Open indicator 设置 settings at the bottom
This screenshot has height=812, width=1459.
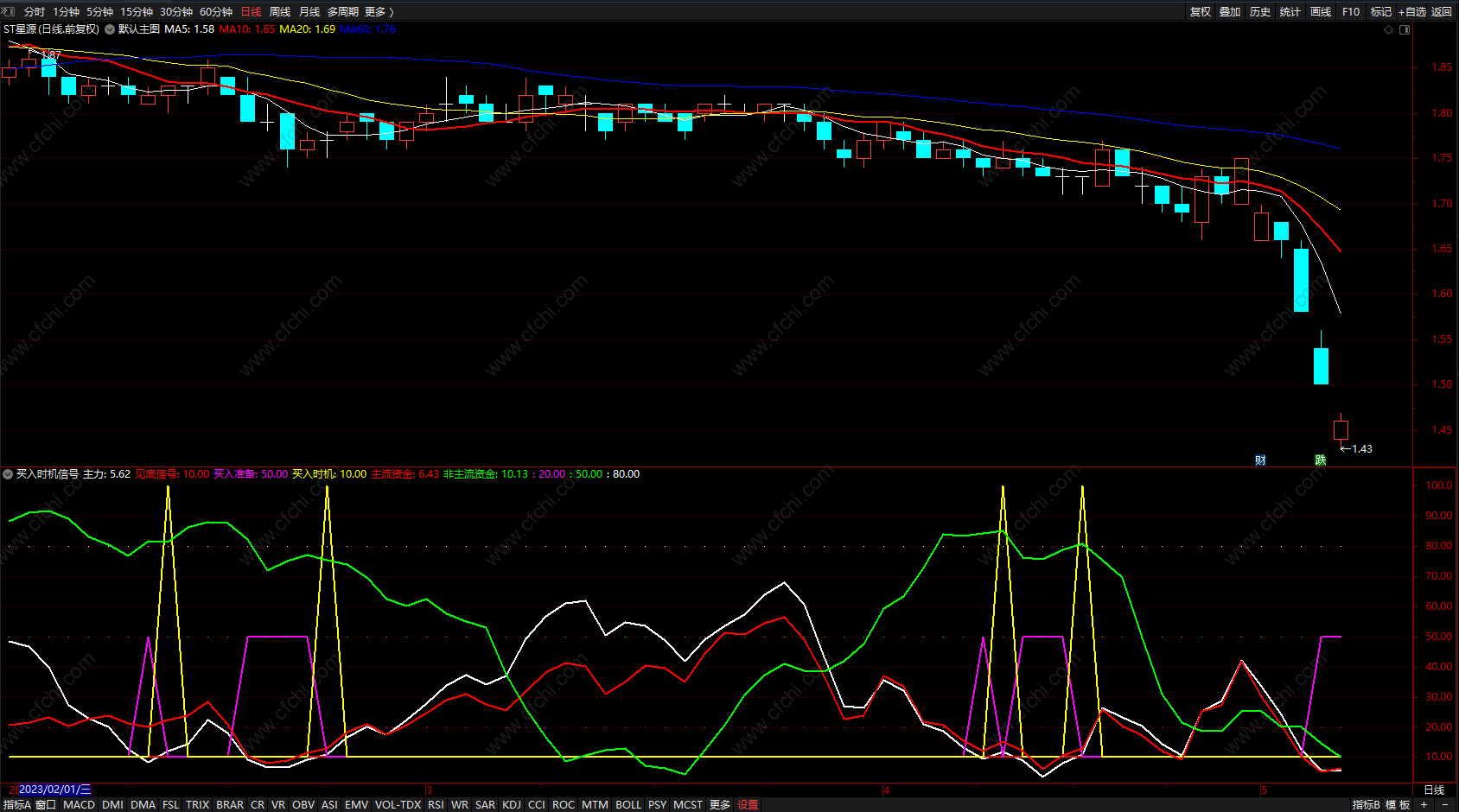tap(748, 804)
